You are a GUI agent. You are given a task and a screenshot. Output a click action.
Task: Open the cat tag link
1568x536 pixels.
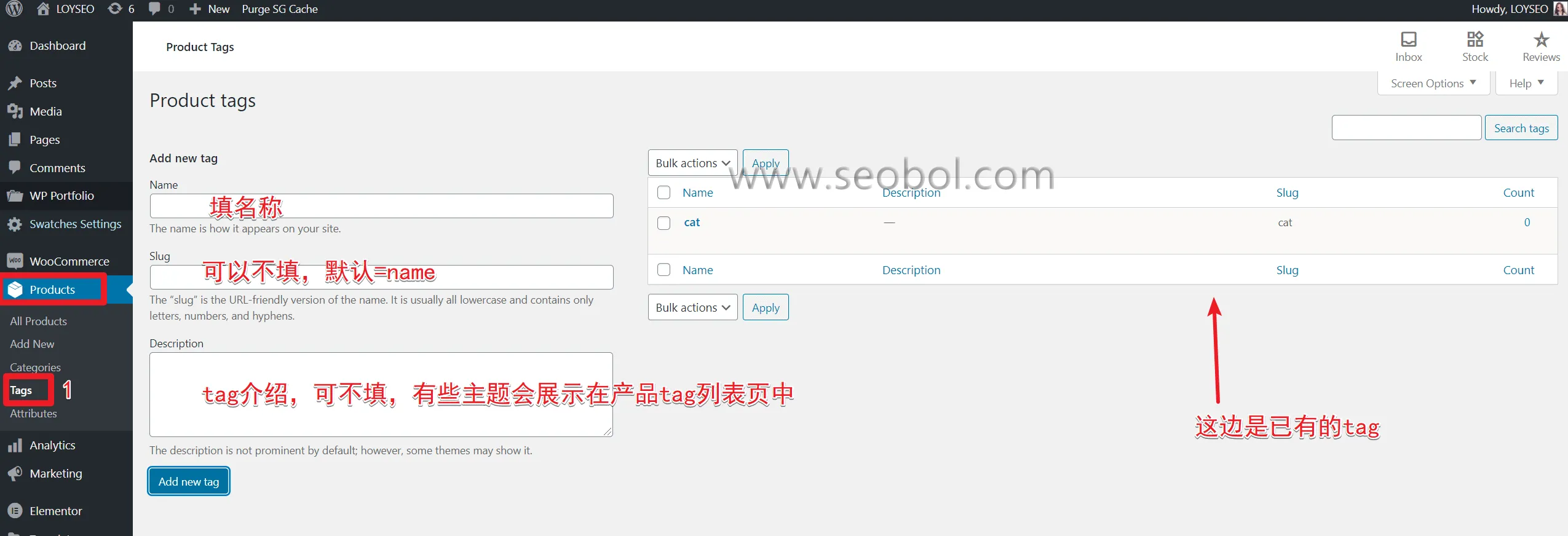tap(692, 223)
